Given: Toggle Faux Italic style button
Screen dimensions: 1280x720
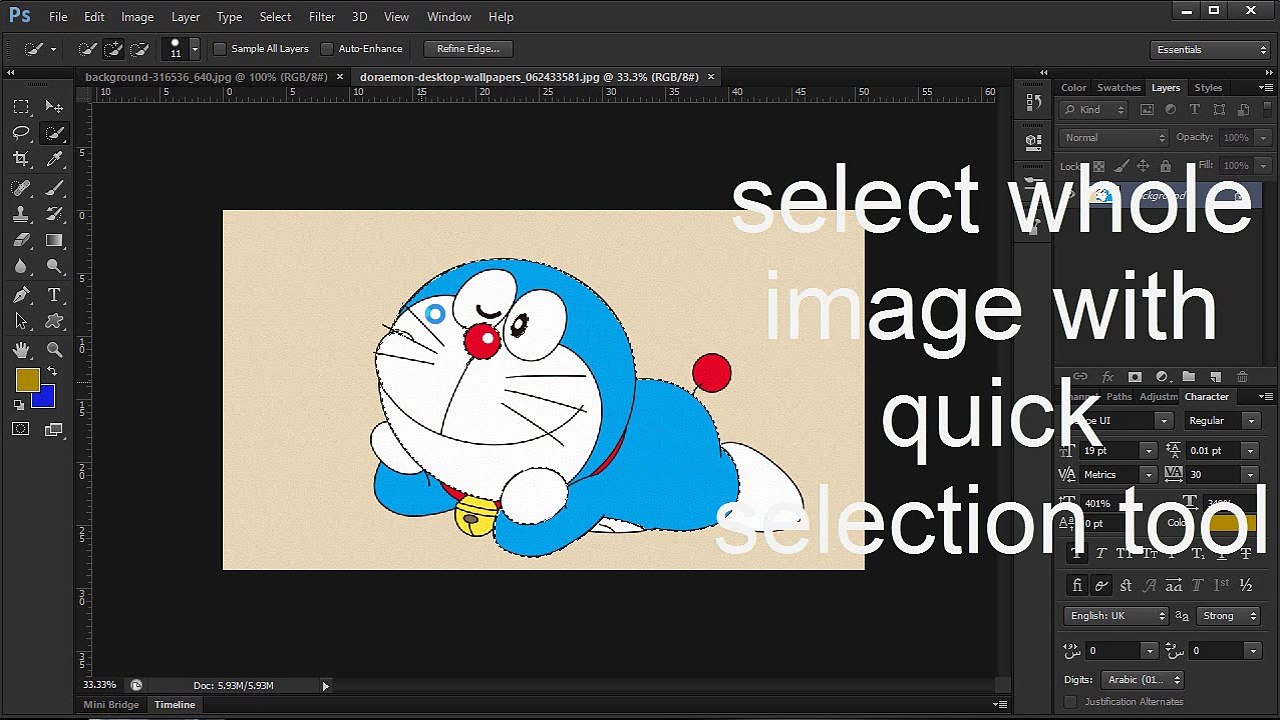Looking at the screenshot, I should (1101, 553).
